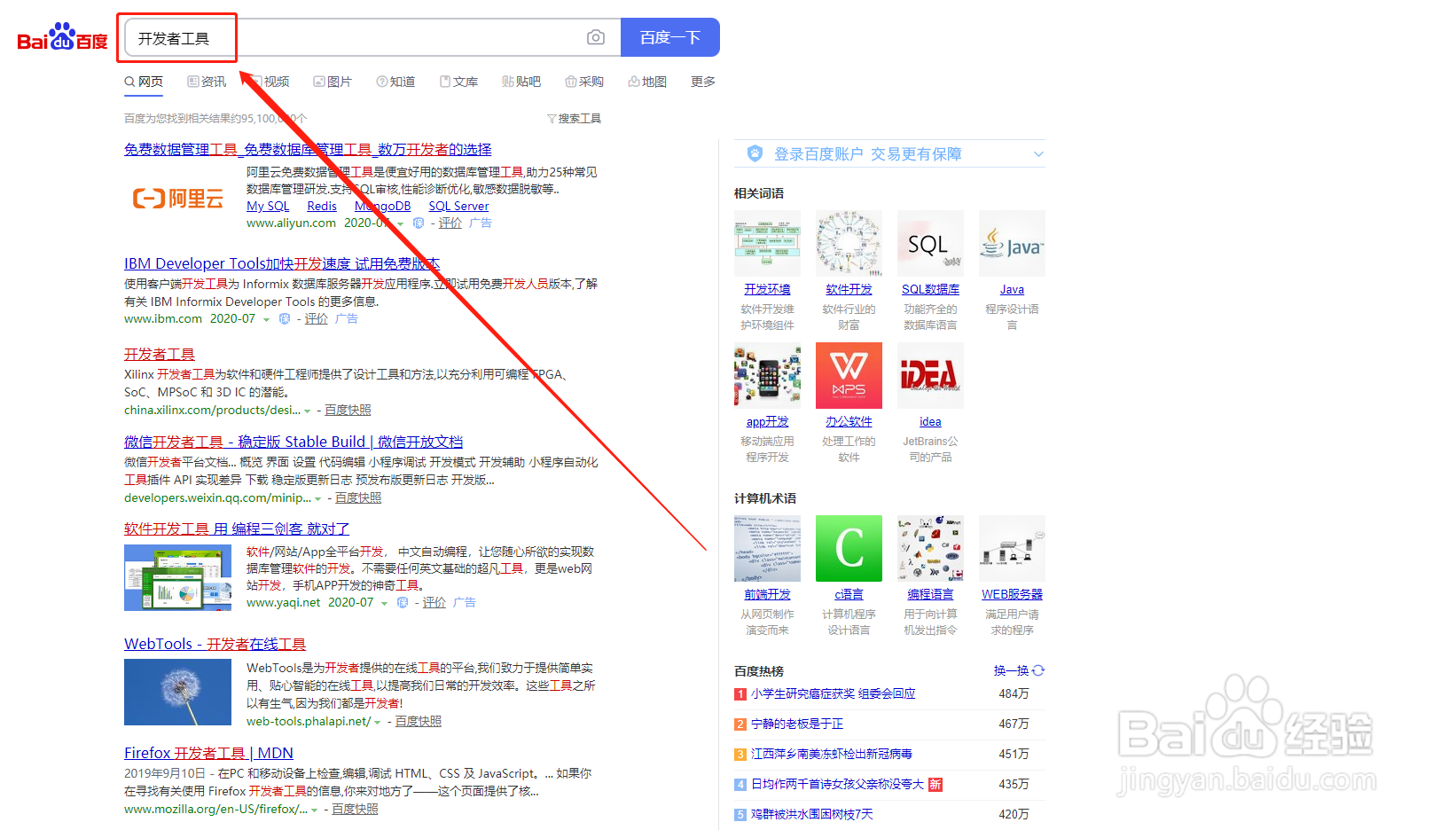Click the shield icon beside aliyun result
Image resolution: width=1456 pixels, height=830 pixels.
coord(419,223)
